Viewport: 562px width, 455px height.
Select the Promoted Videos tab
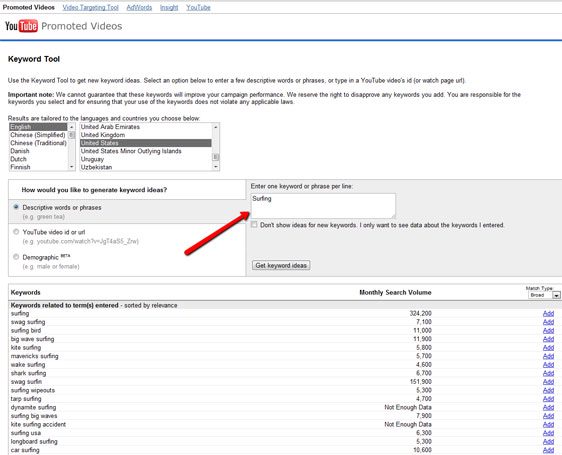click(29, 8)
